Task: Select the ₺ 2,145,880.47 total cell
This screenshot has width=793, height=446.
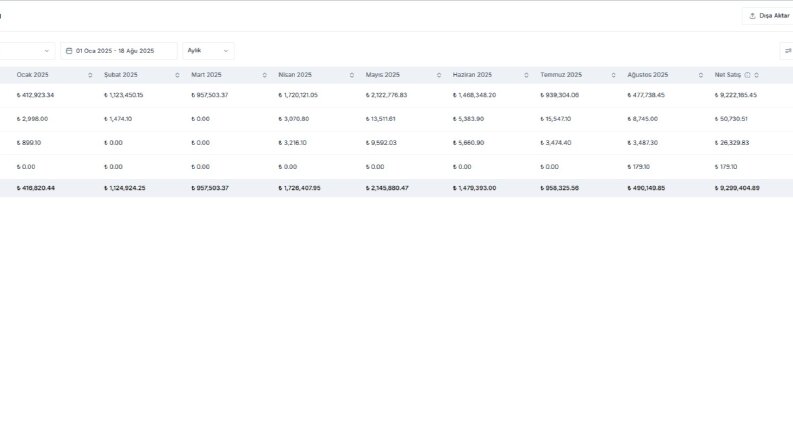Action: (387, 188)
